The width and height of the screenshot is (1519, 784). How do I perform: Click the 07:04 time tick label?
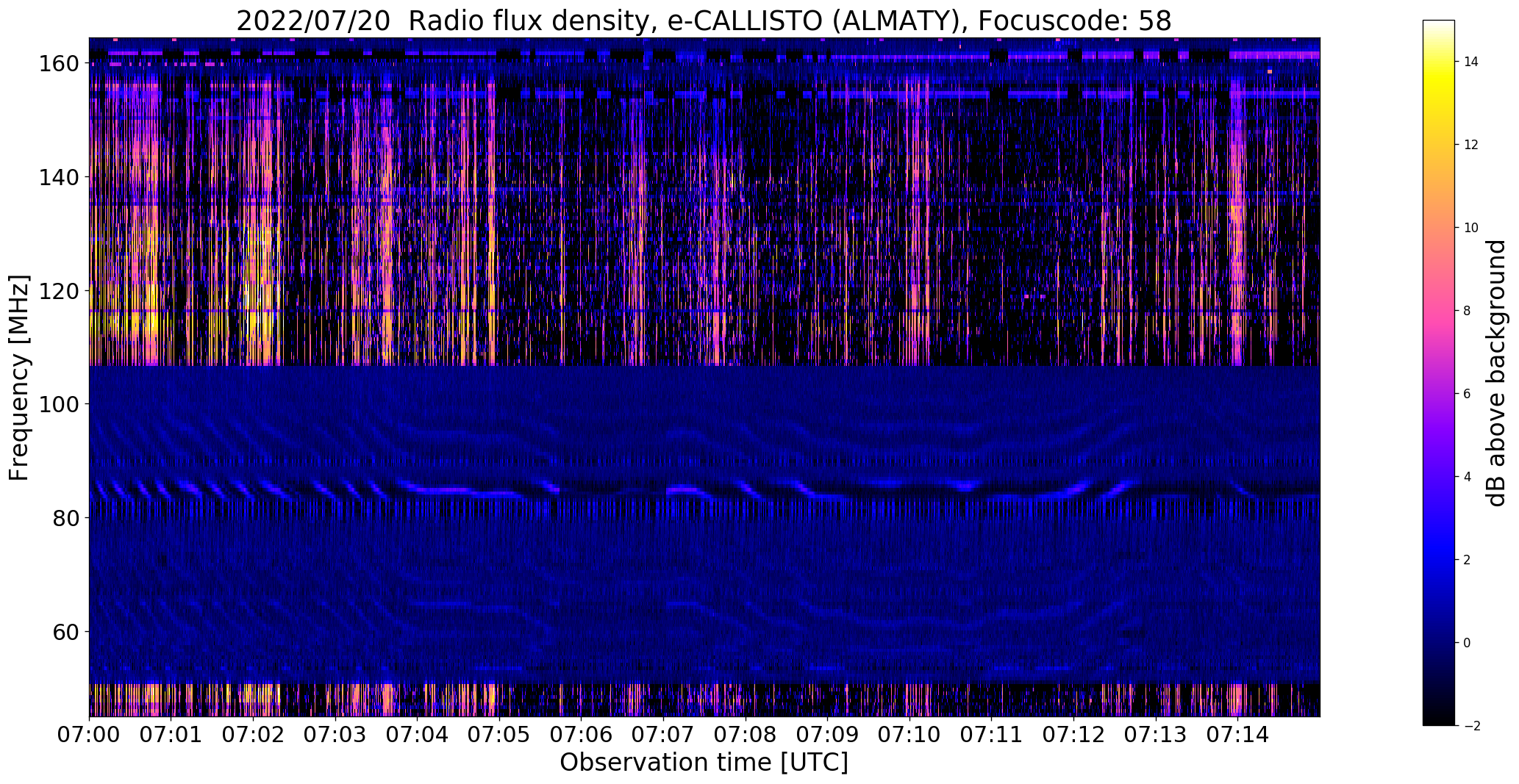pyautogui.click(x=418, y=734)
